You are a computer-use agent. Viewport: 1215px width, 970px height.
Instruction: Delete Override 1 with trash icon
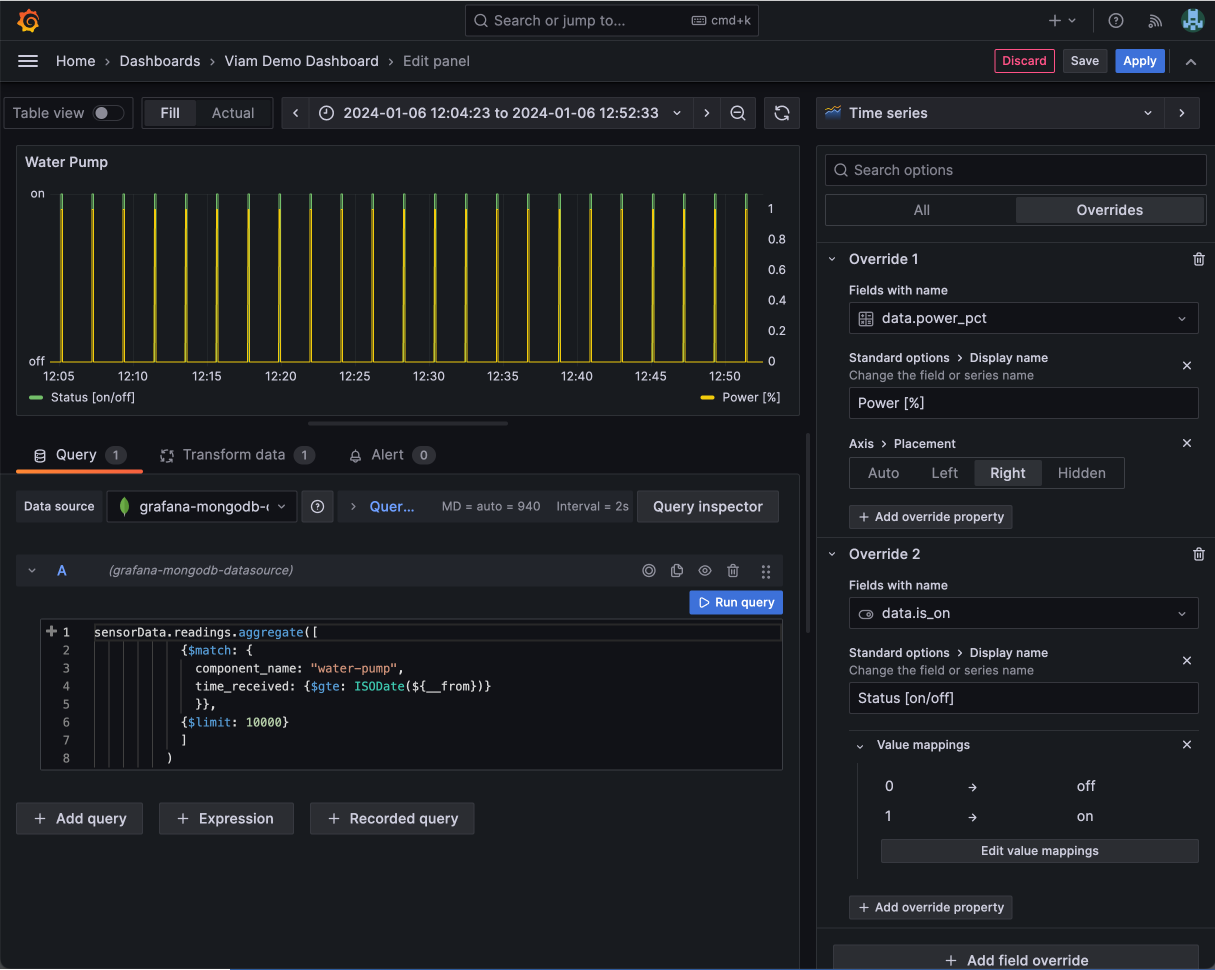pos(1199,259)
